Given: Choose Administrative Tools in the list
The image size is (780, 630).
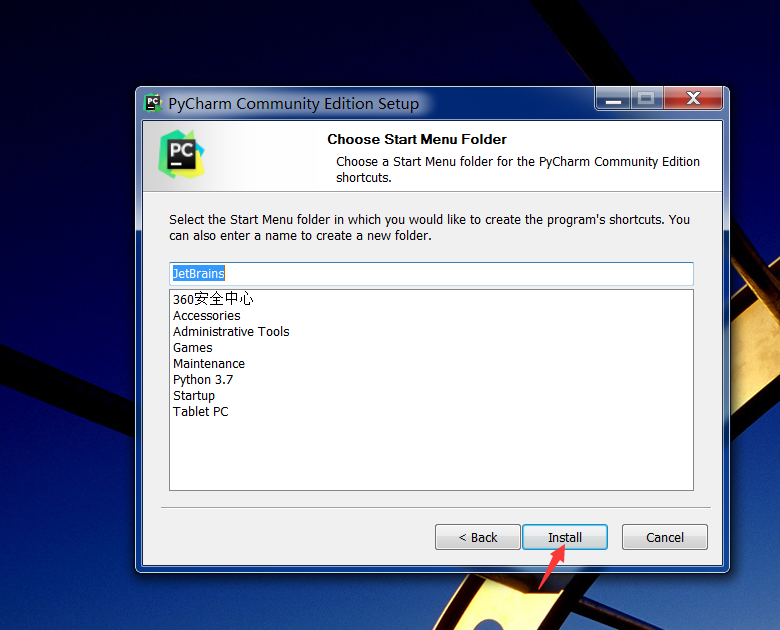Looking at the screenshot, I should pos(231,331).
